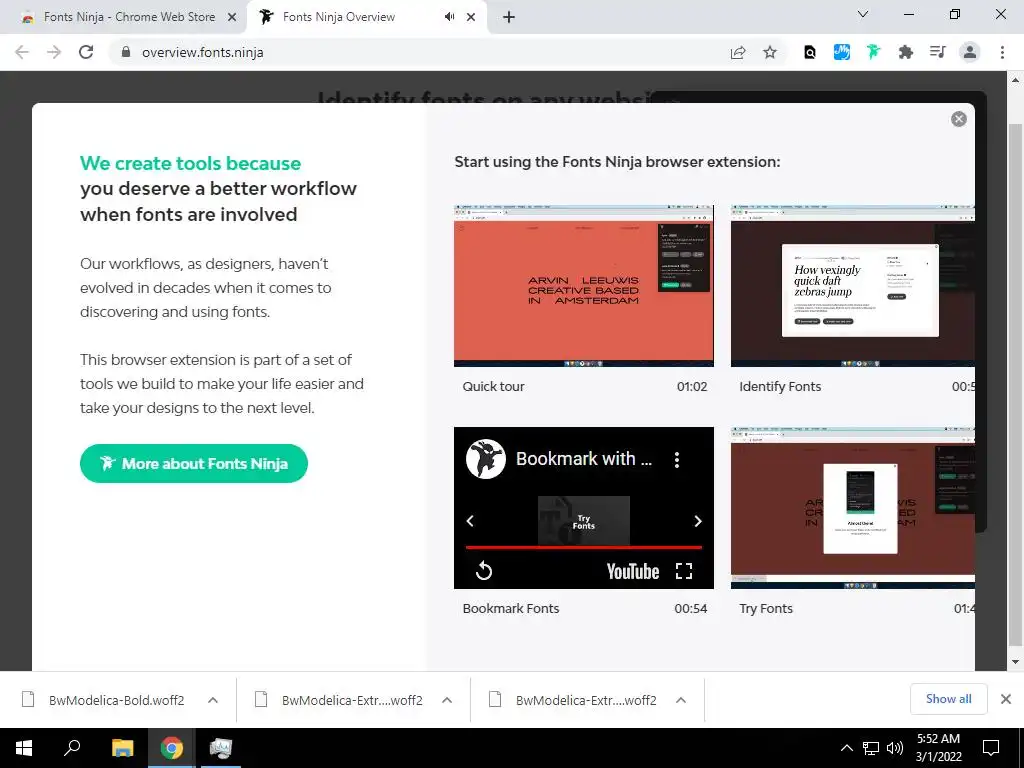
Task: Open YouTube player more options menu
Action: tap(677, 460)
